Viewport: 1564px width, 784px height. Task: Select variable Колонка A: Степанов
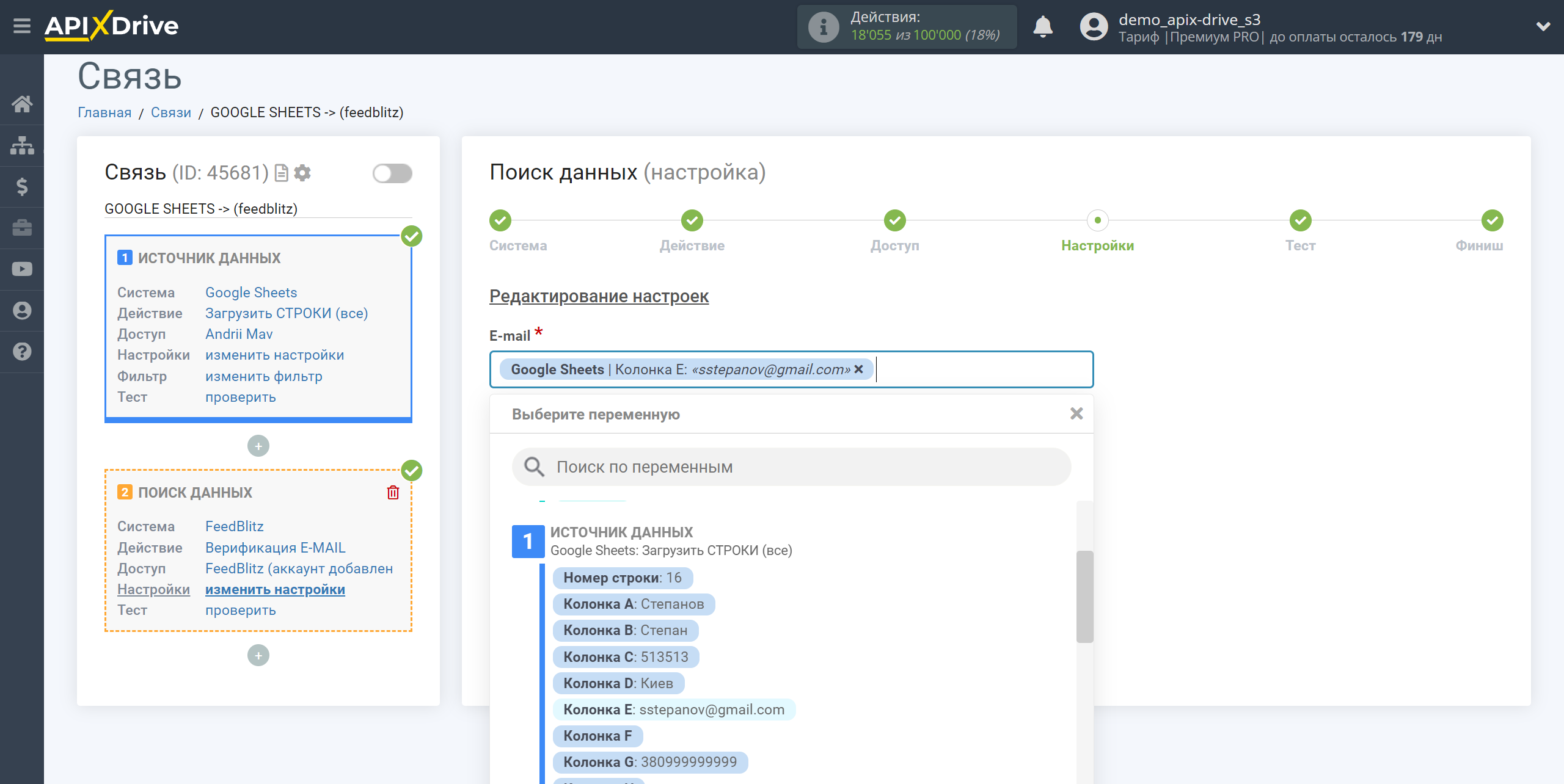[x=634, y=604]
